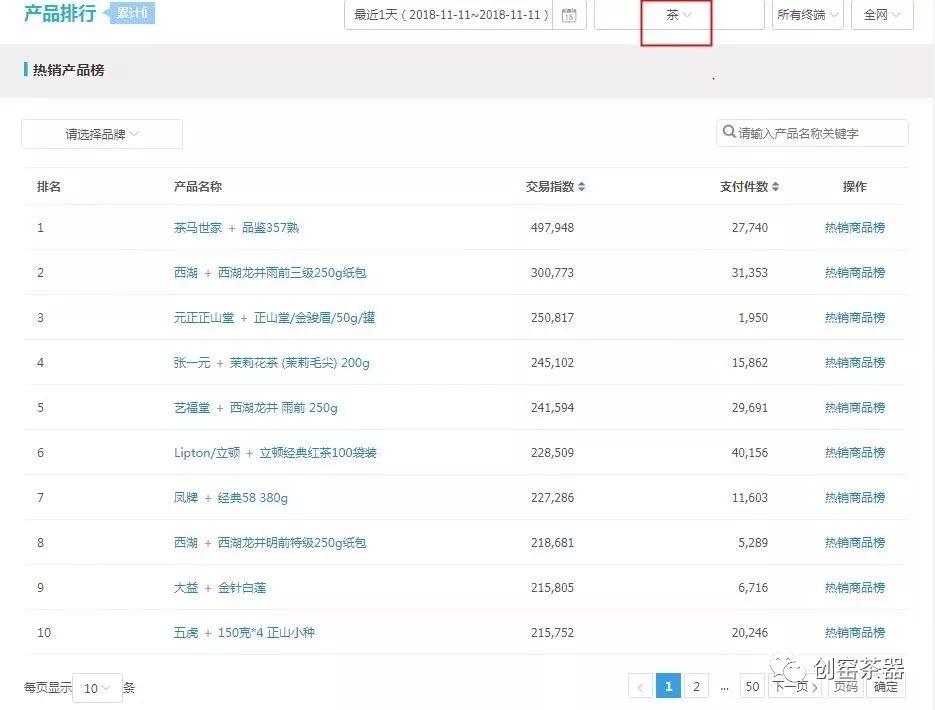Viewport: 935px width, 710px height.
Task: Open product 正山堂/金骏眉/50g/罐
Action: click(274, 318)
